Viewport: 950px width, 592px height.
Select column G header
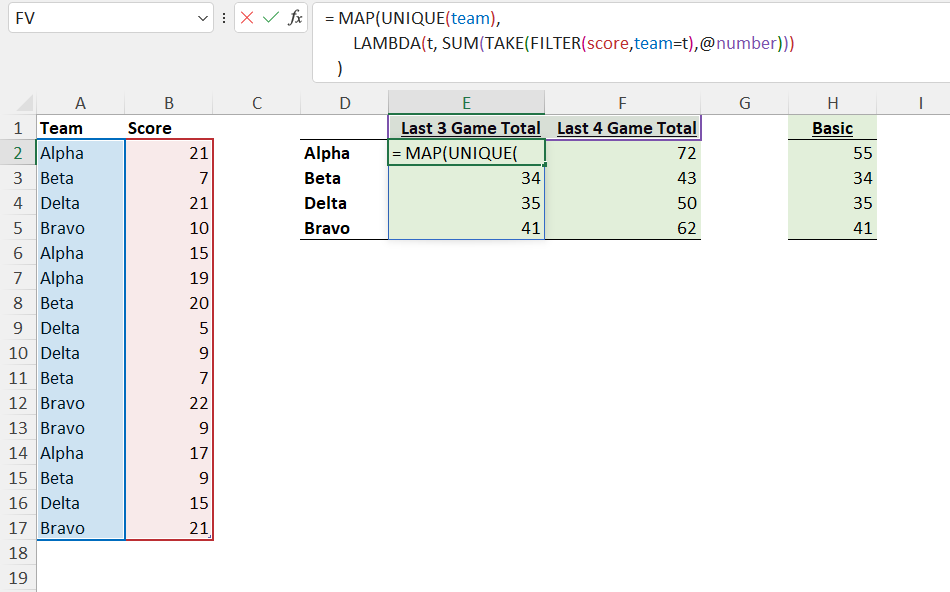745,103
